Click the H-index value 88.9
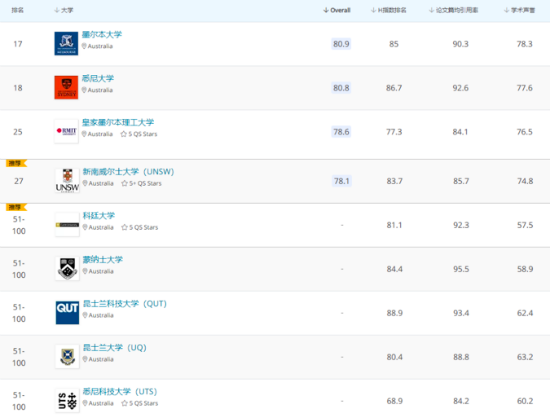Image resolution: width=550 pixels, height=418 pixels. [x=395, y=313]
